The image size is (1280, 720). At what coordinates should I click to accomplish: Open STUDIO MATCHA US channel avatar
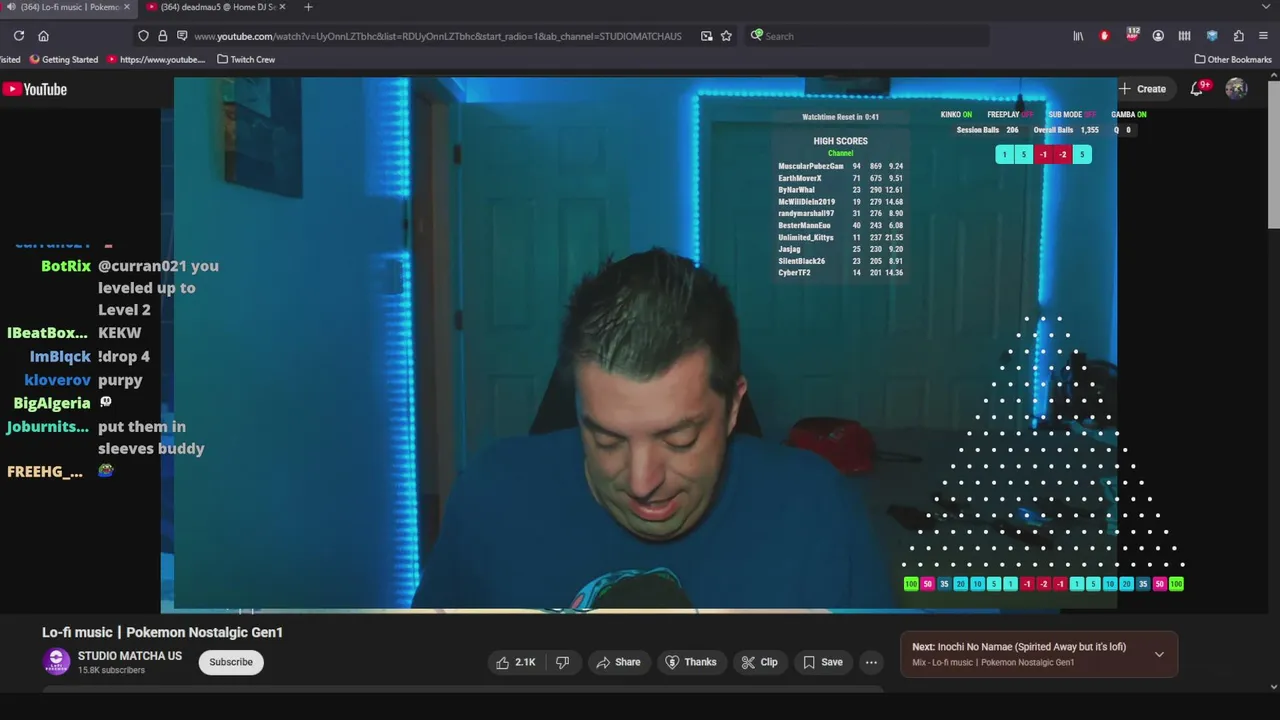(x=56, y=661)
